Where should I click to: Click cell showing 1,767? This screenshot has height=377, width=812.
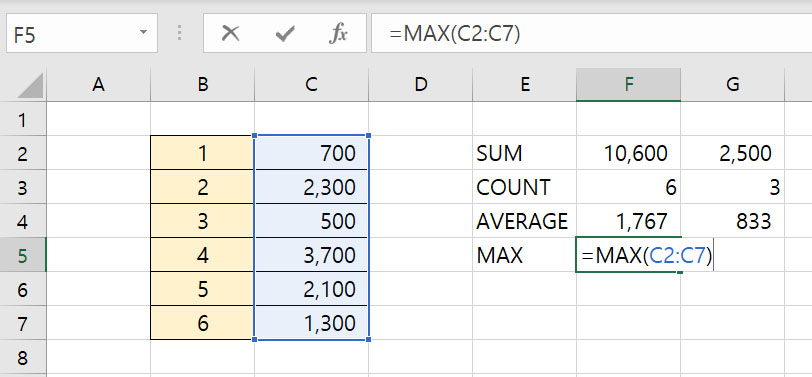pyautogui.click(x=629, y=221)
